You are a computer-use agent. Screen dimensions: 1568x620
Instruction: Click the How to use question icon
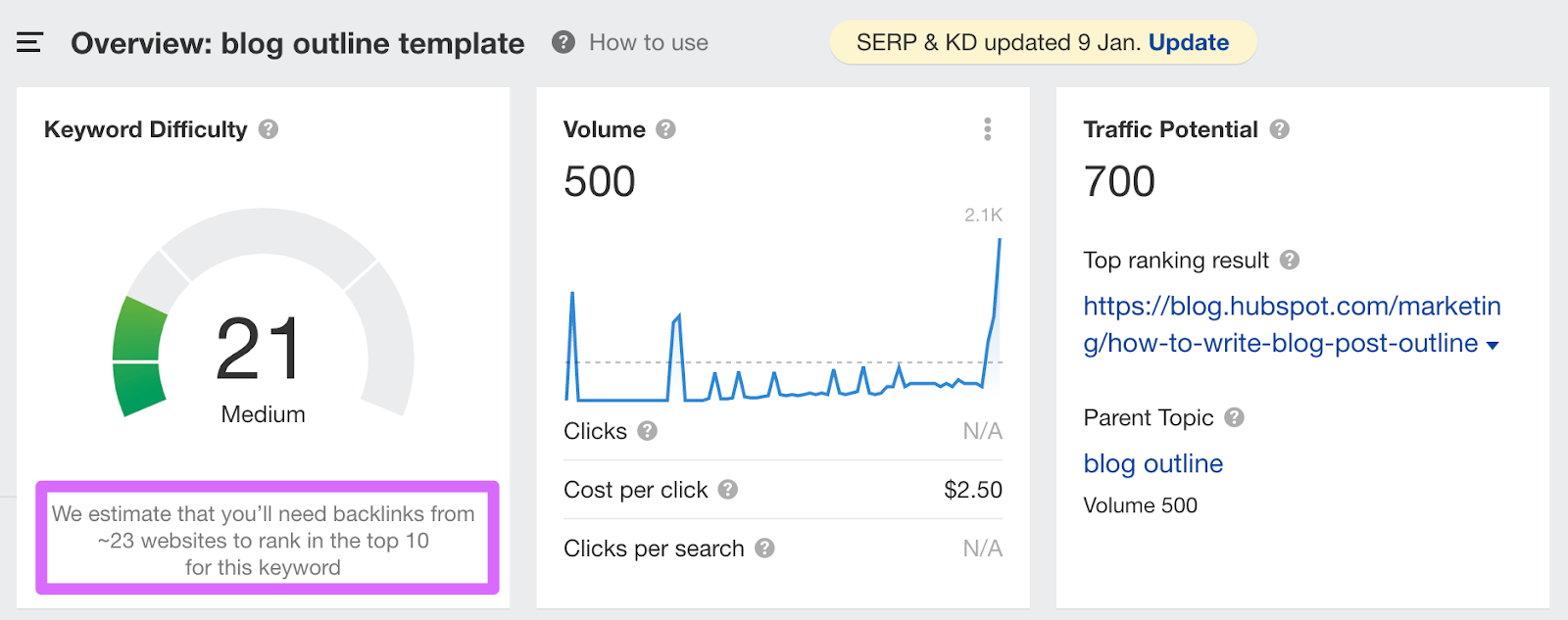(563, 42)
